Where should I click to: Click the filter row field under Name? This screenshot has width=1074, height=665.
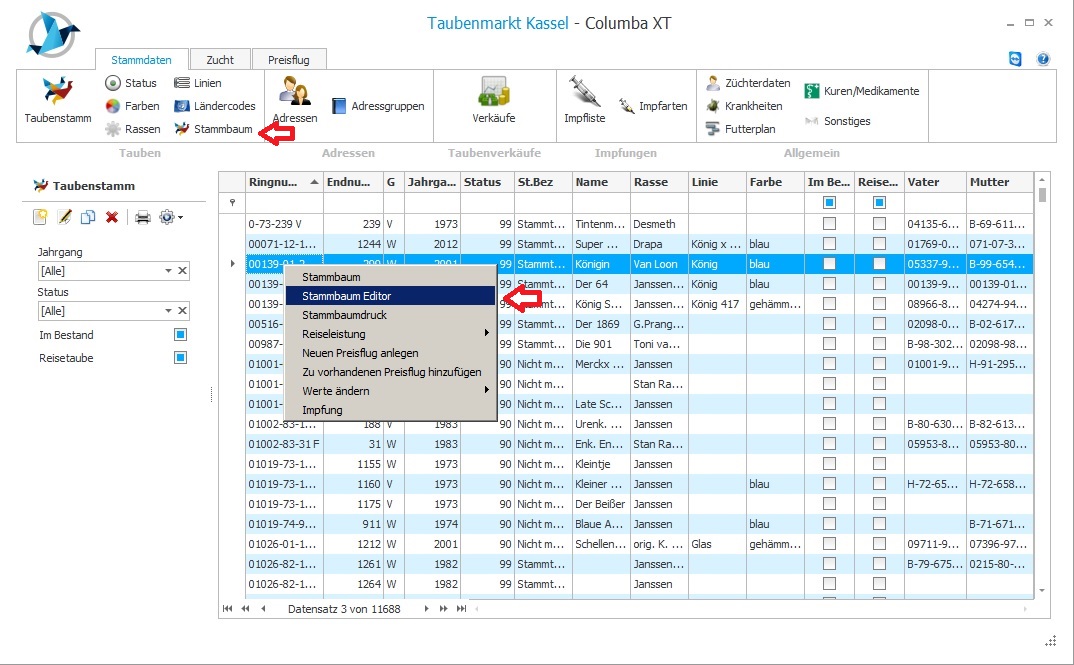coord(600,202)
